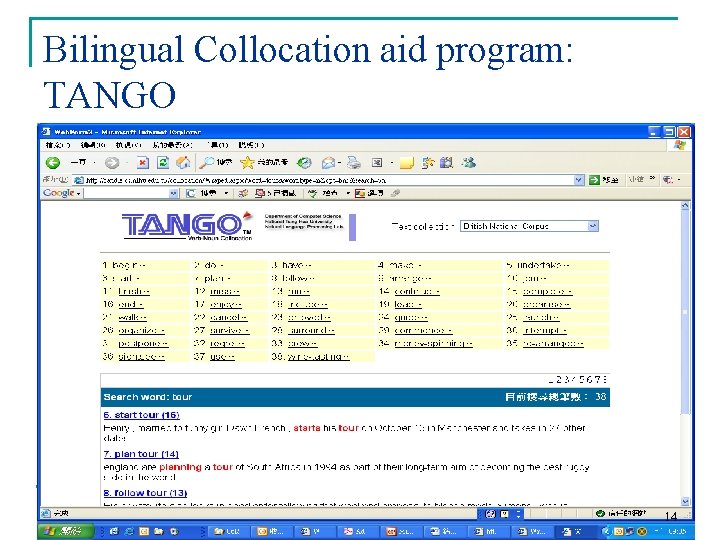This screenshot has width=720, height=540.
Task: Open the first menu in menu bar
Action: pyautogui.click(x=58, y=145)
